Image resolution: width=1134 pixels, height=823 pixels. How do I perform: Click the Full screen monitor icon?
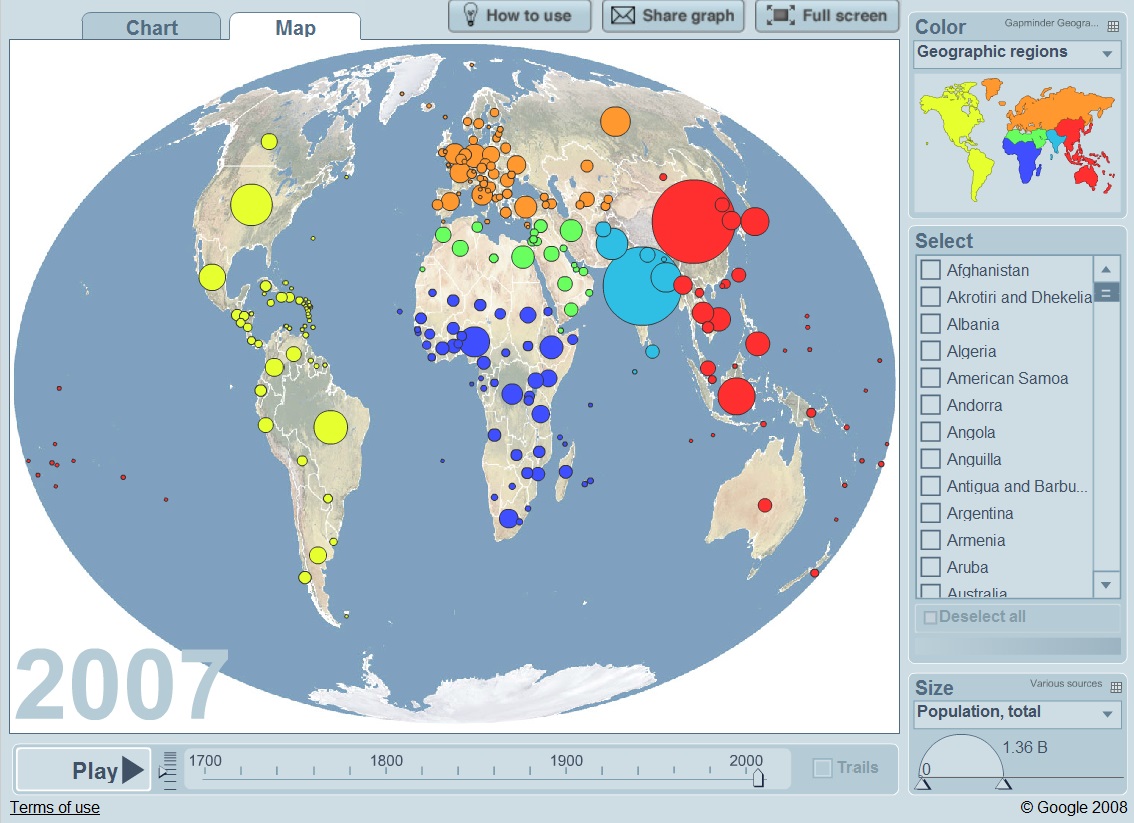click(x=782, y=16)
